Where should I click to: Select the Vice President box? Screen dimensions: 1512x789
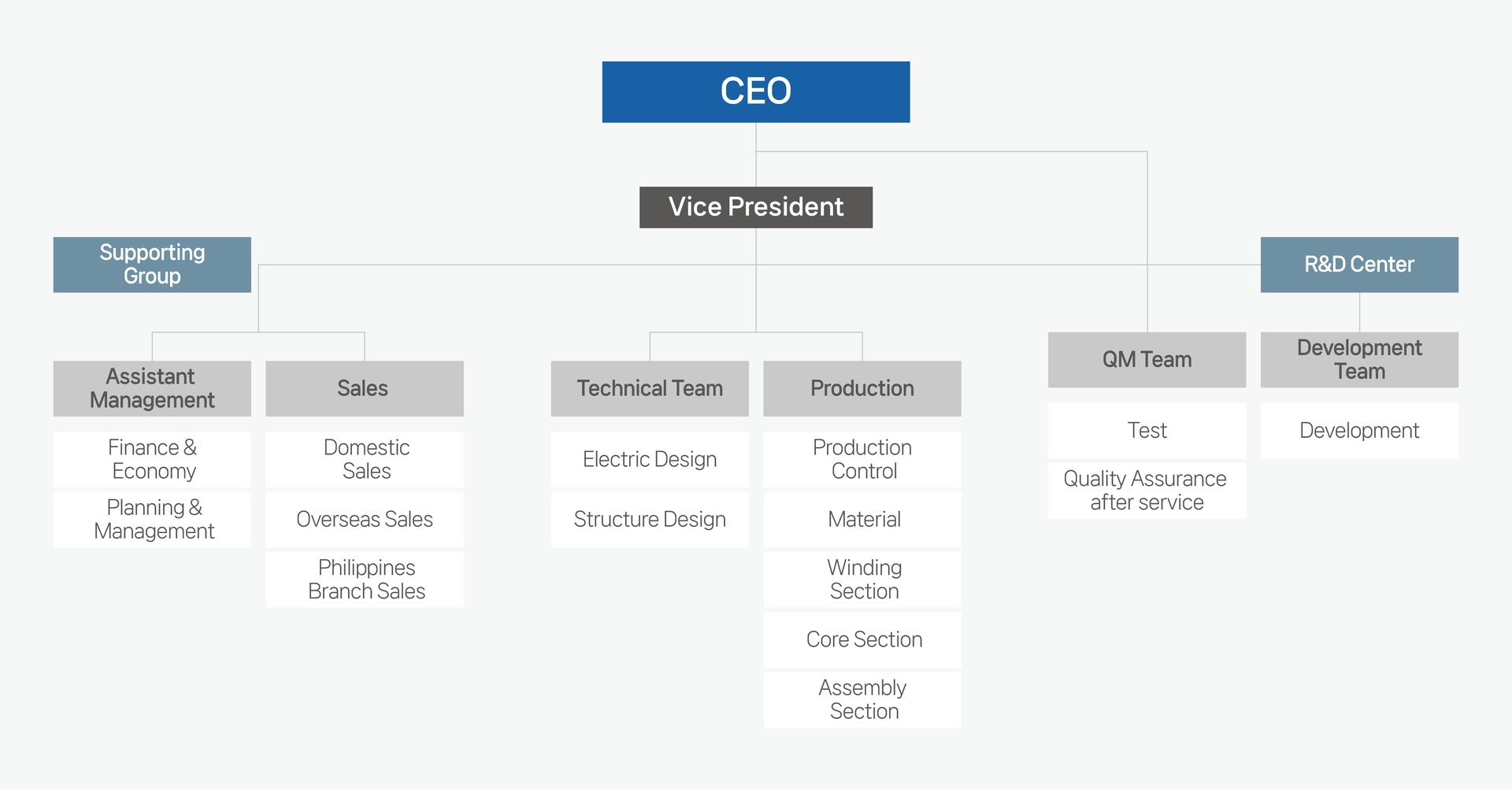click(755, 207)
